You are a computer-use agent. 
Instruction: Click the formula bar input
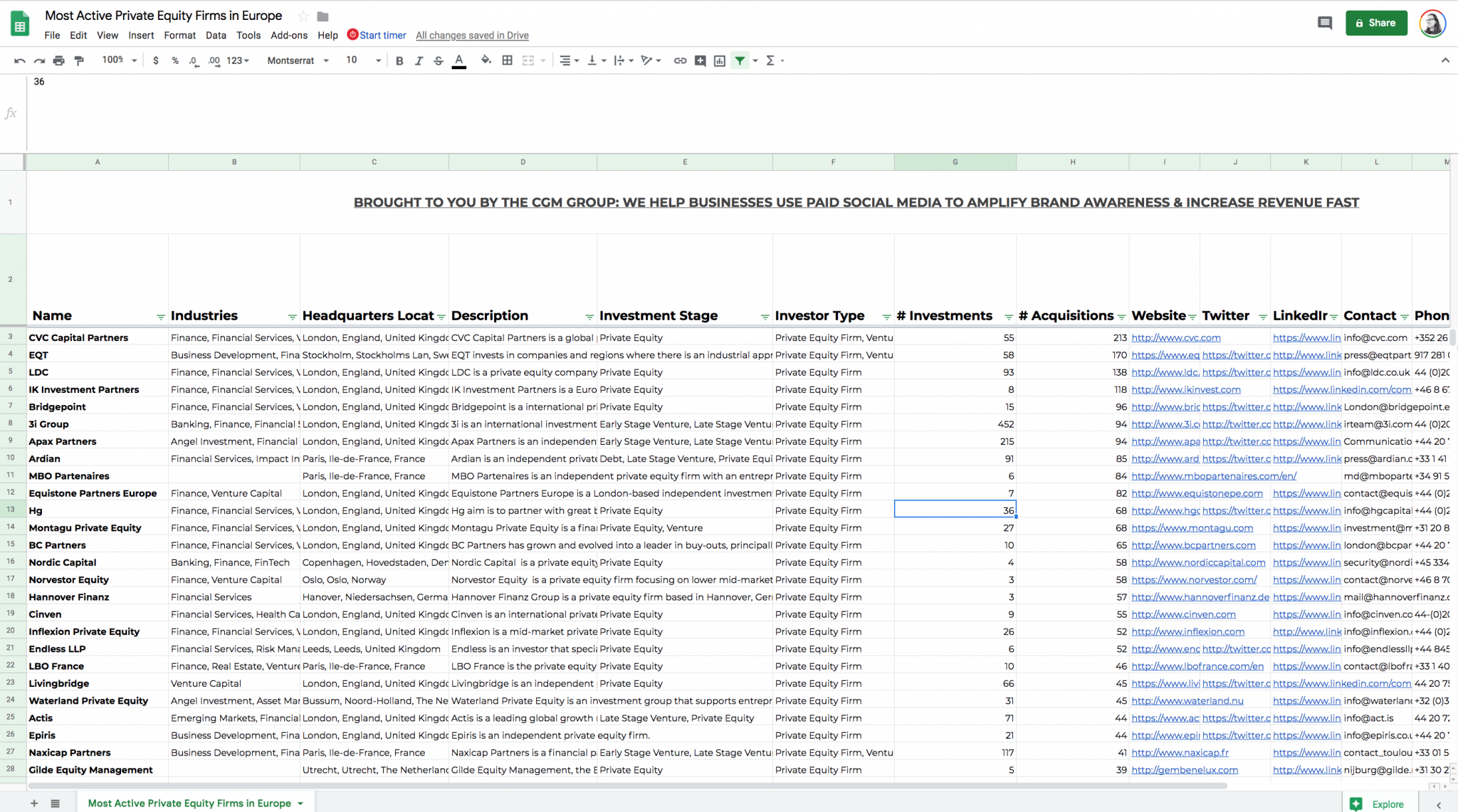[740, 112]
